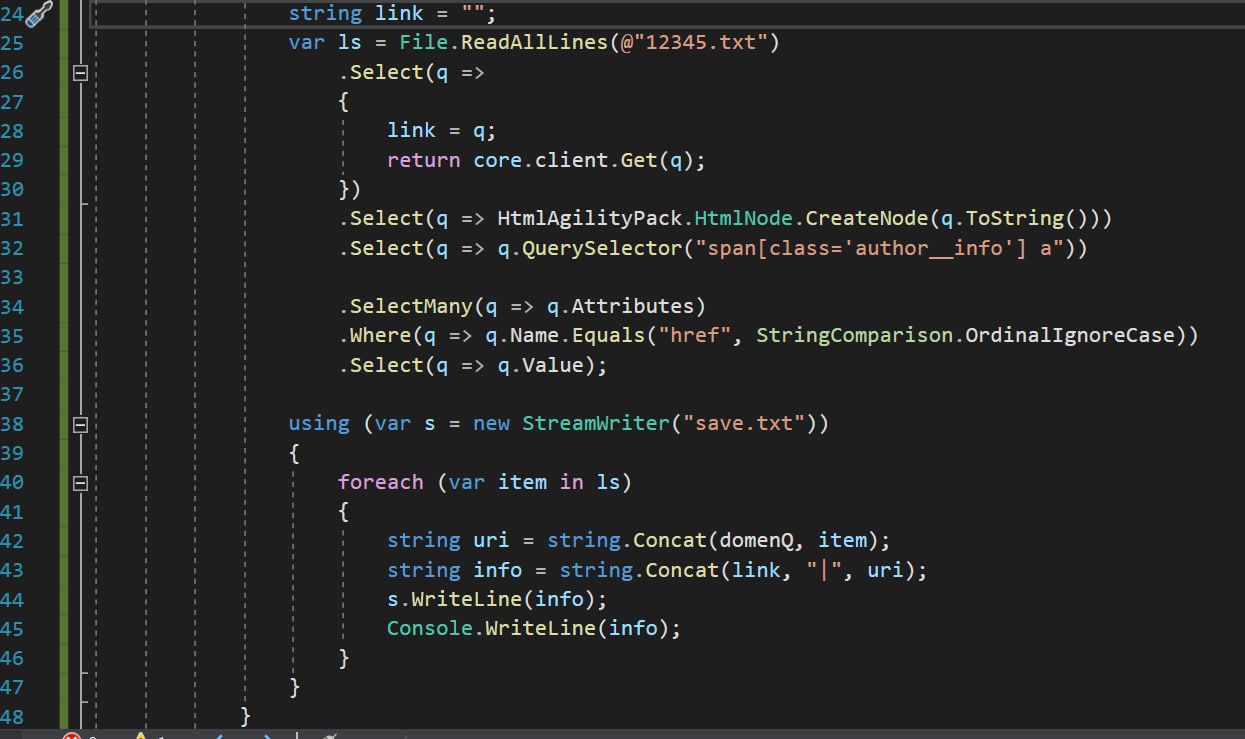1245x739 pixels.
Task: Click line number 42 in the gutter
Action: click(12, 540)
